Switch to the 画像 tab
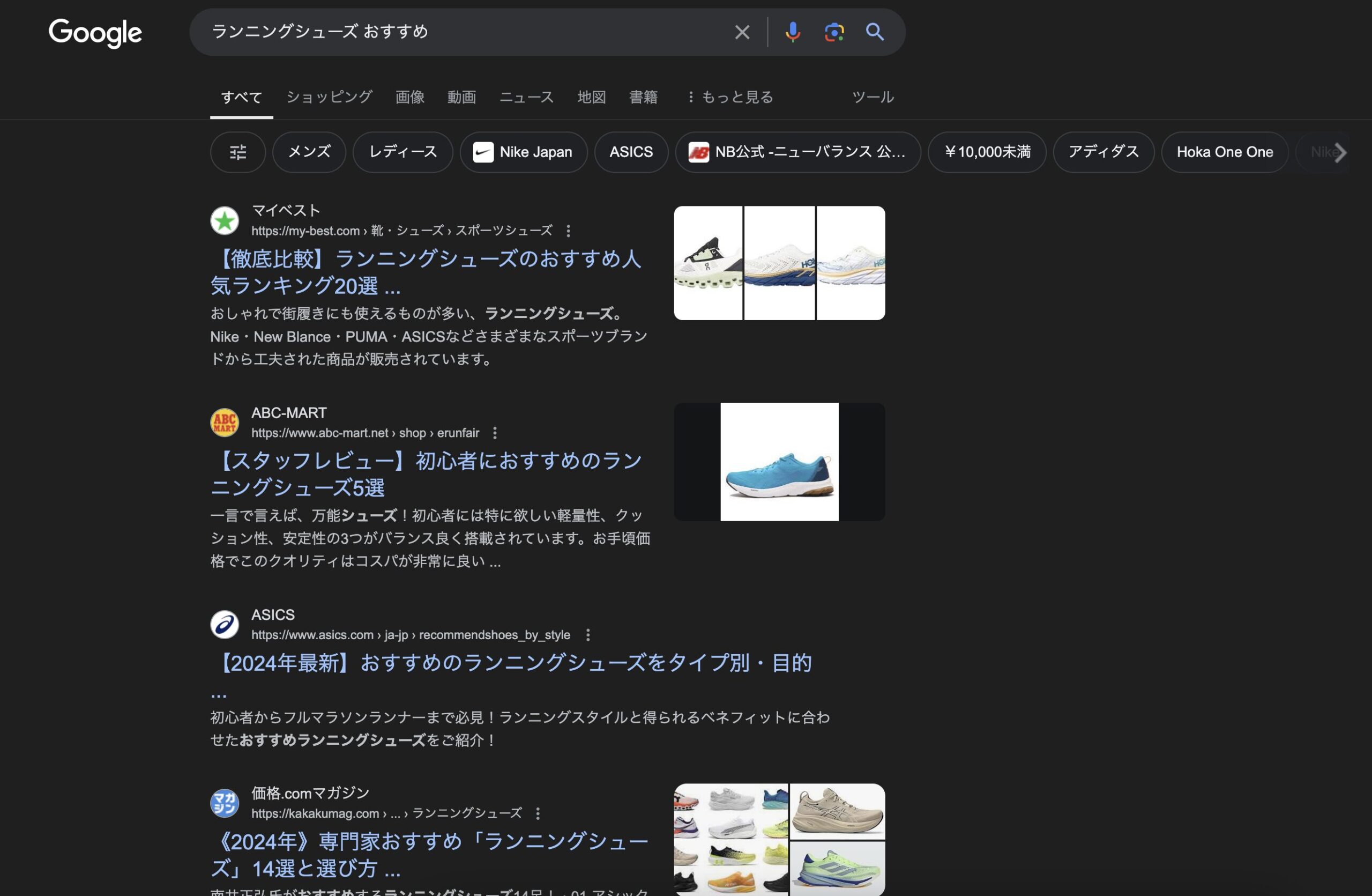Image resolution: width=1372 pixels, height=896 pixels. (x=410, y=97)
